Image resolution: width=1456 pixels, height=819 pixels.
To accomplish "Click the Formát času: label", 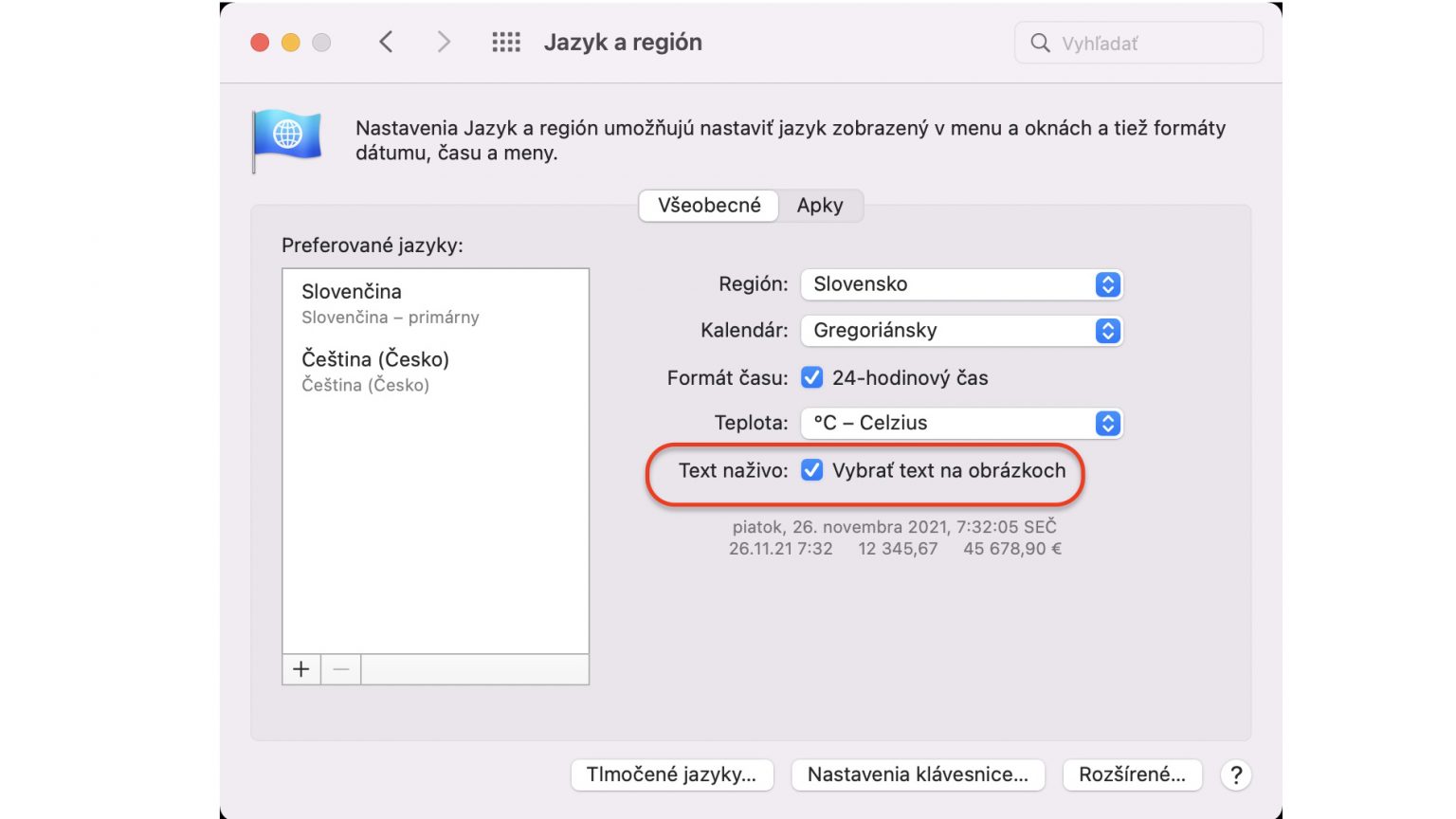I will click(727, 378).
